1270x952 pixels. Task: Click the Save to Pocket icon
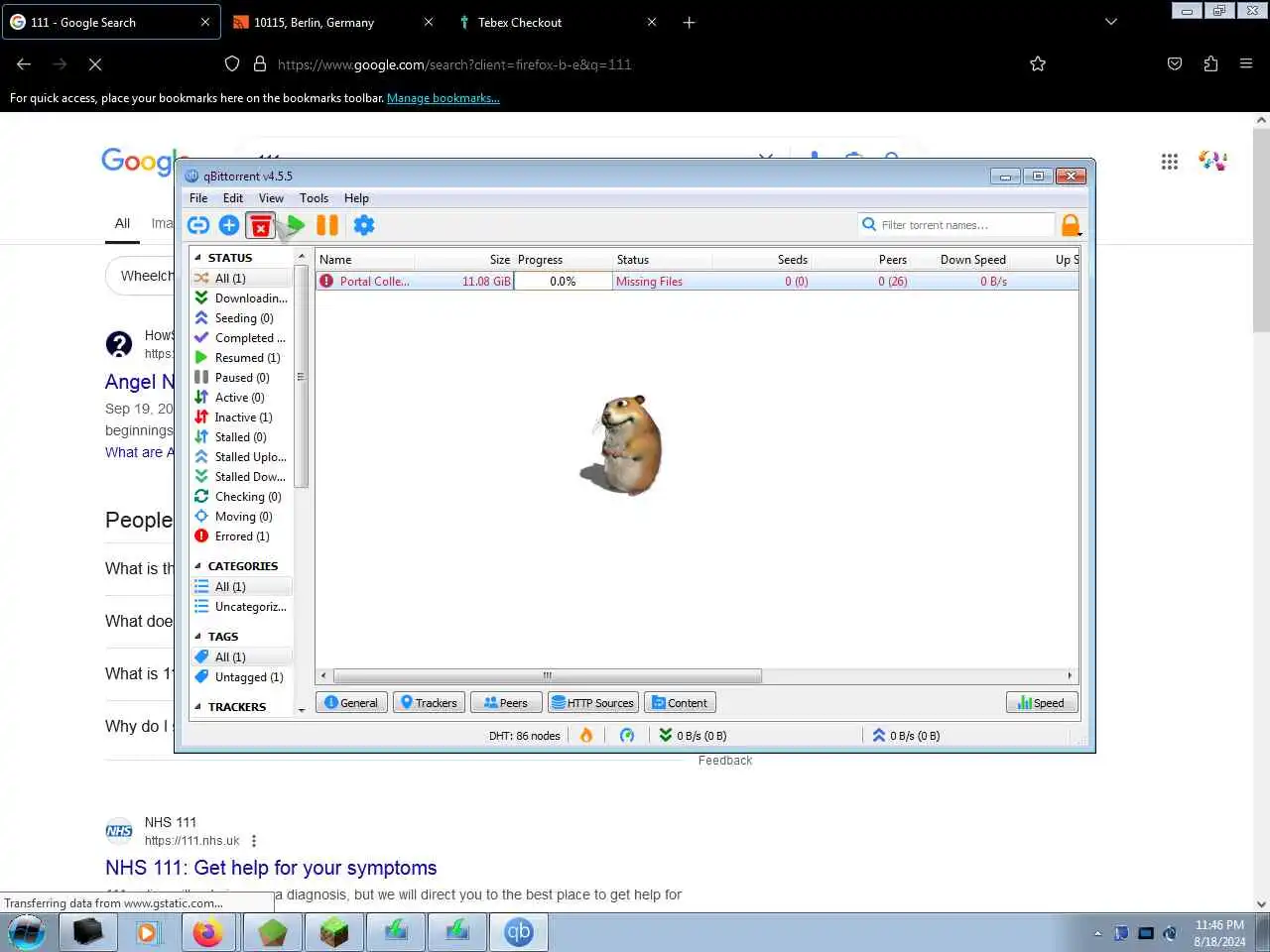pos(1175,63)
